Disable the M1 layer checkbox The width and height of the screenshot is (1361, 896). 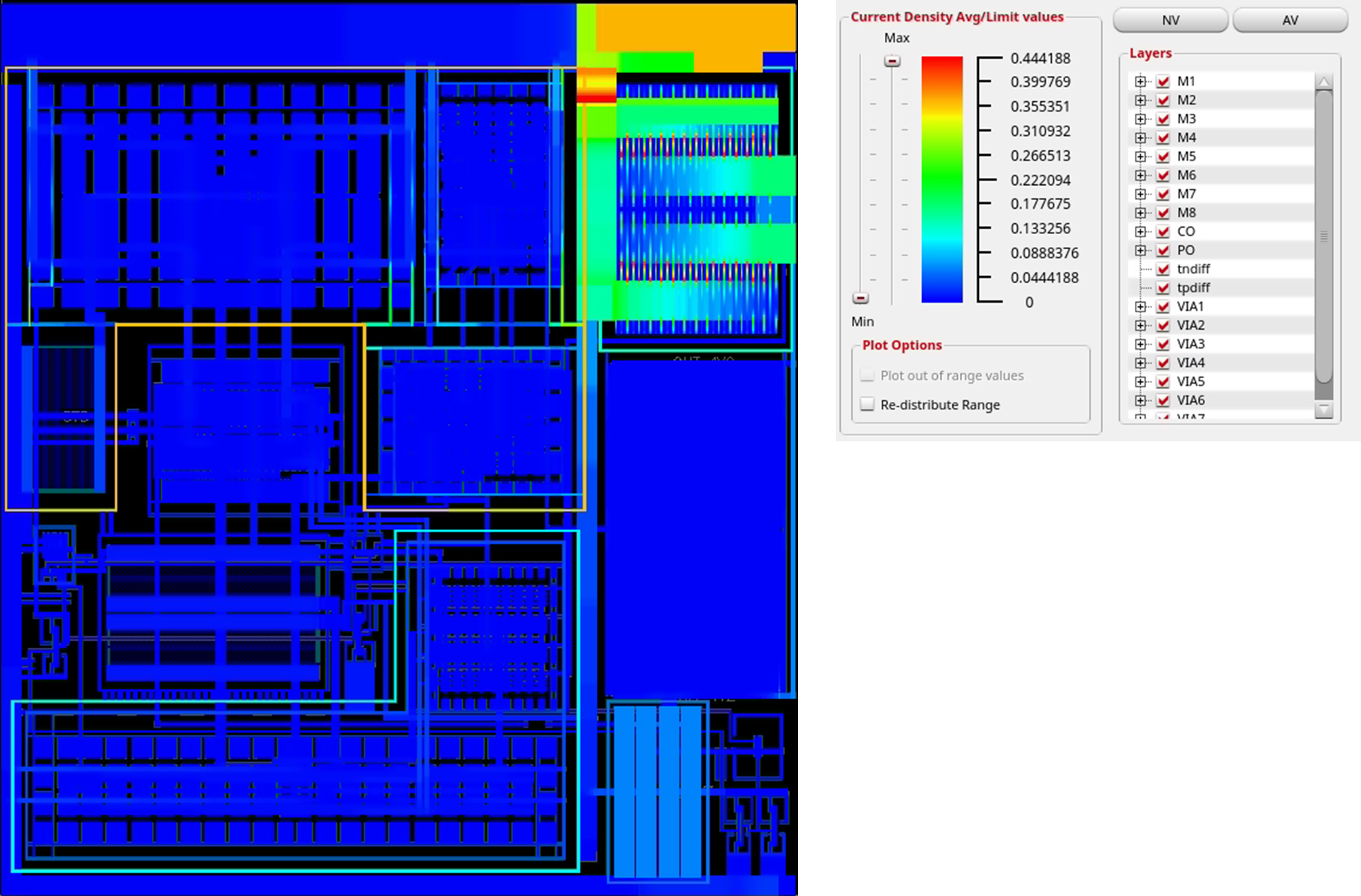(1162, 81)
